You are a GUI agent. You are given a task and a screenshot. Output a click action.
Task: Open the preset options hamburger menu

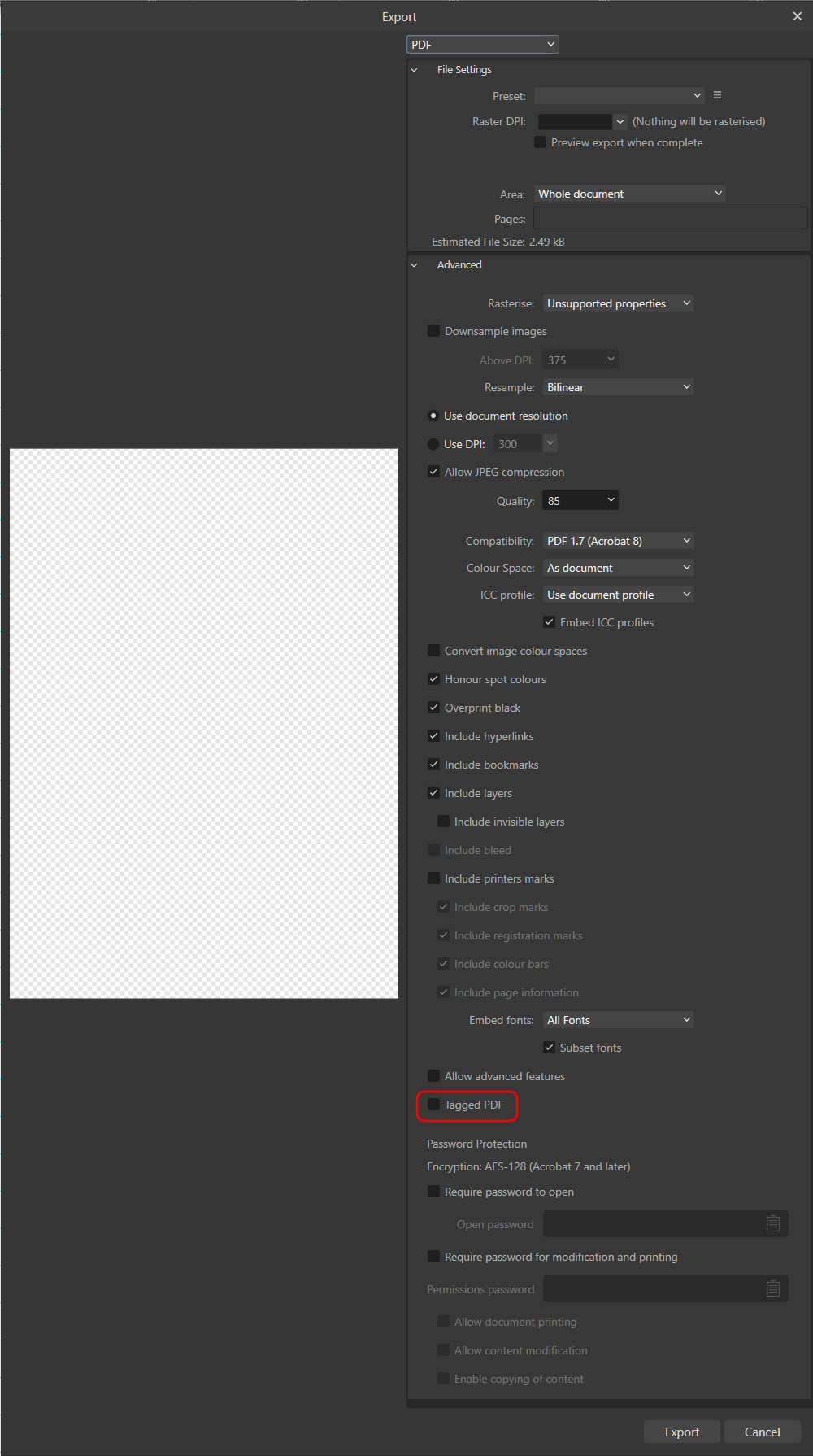click(717, 95)
